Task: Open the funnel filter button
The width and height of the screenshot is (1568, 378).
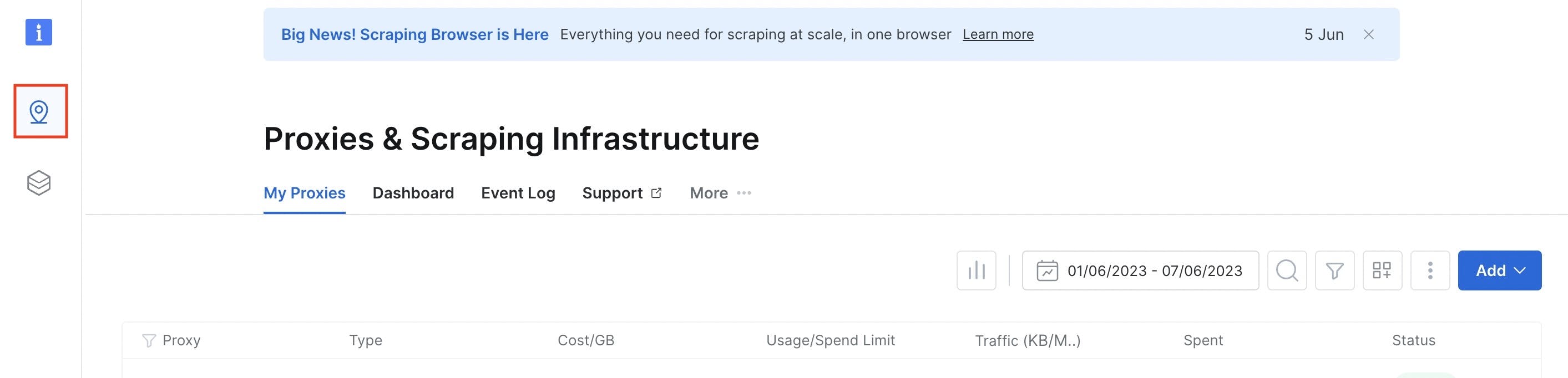Action: (x=1334, y=270)
